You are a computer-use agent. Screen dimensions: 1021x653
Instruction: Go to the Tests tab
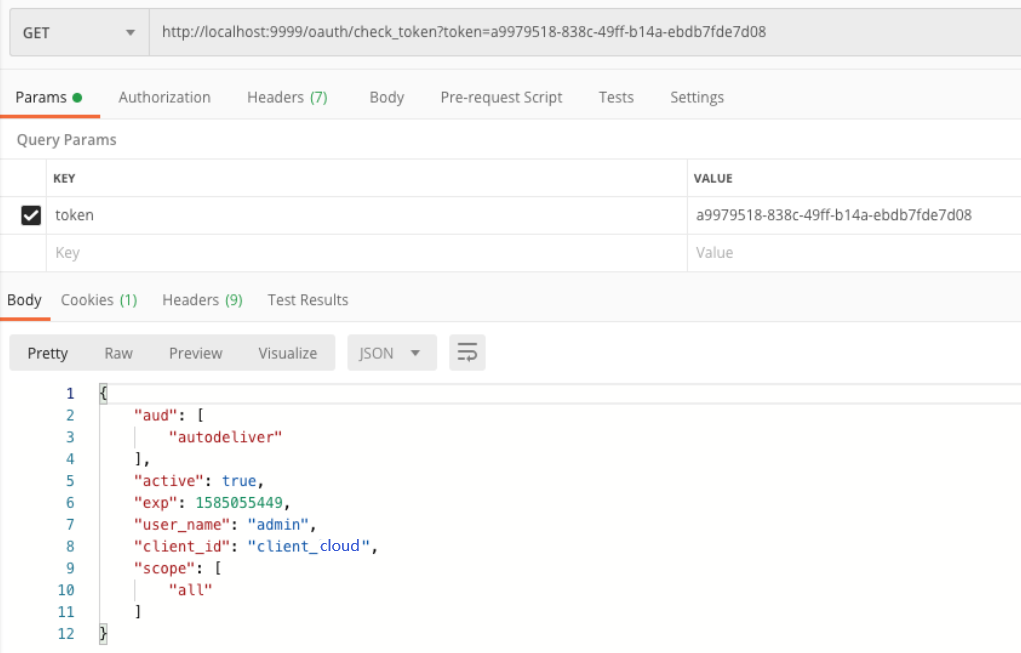point(616,97)
